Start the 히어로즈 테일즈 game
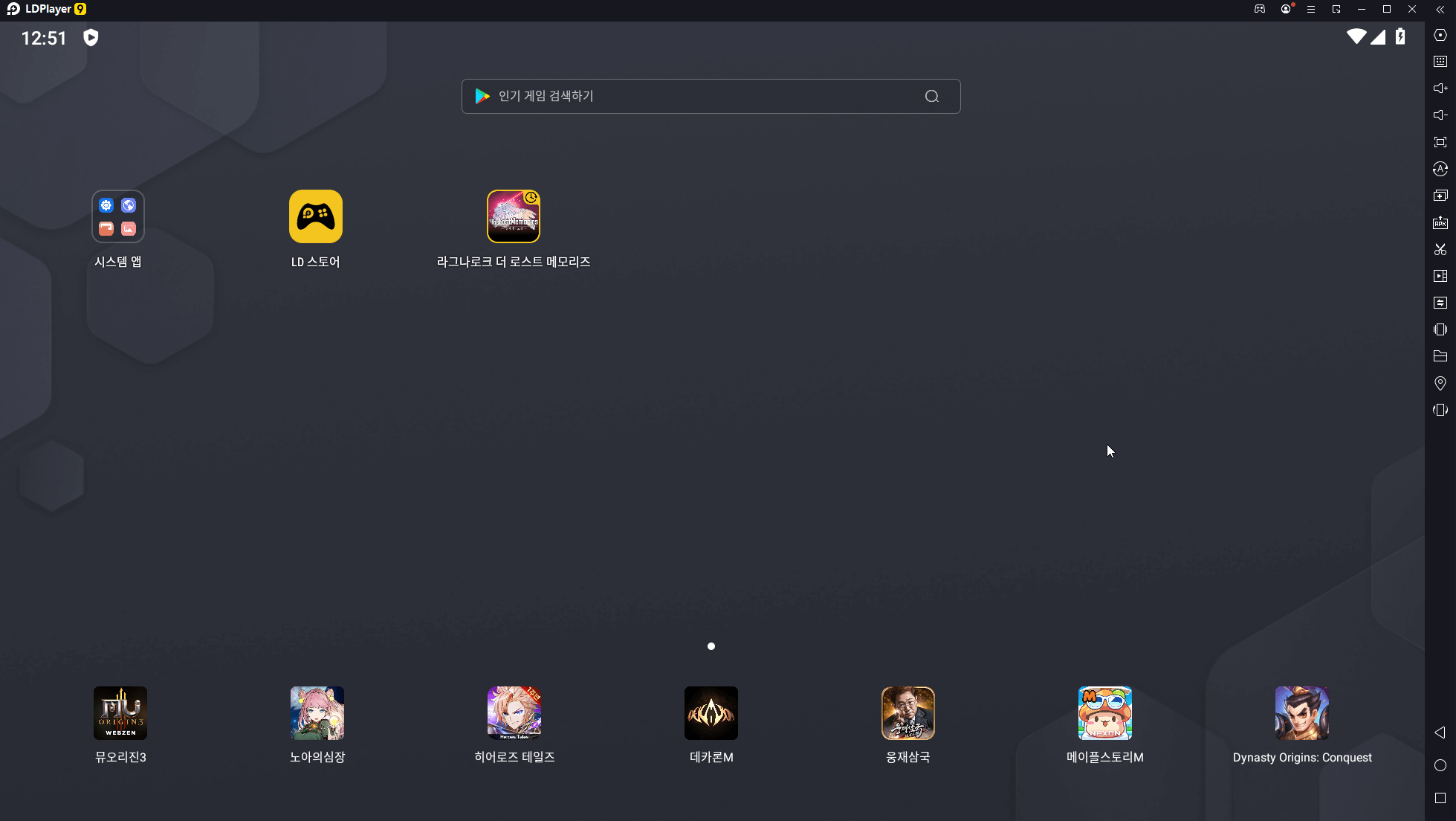The width and height of the screenshot is (1456, 821). pyautogui.click(x=514, y=713)
